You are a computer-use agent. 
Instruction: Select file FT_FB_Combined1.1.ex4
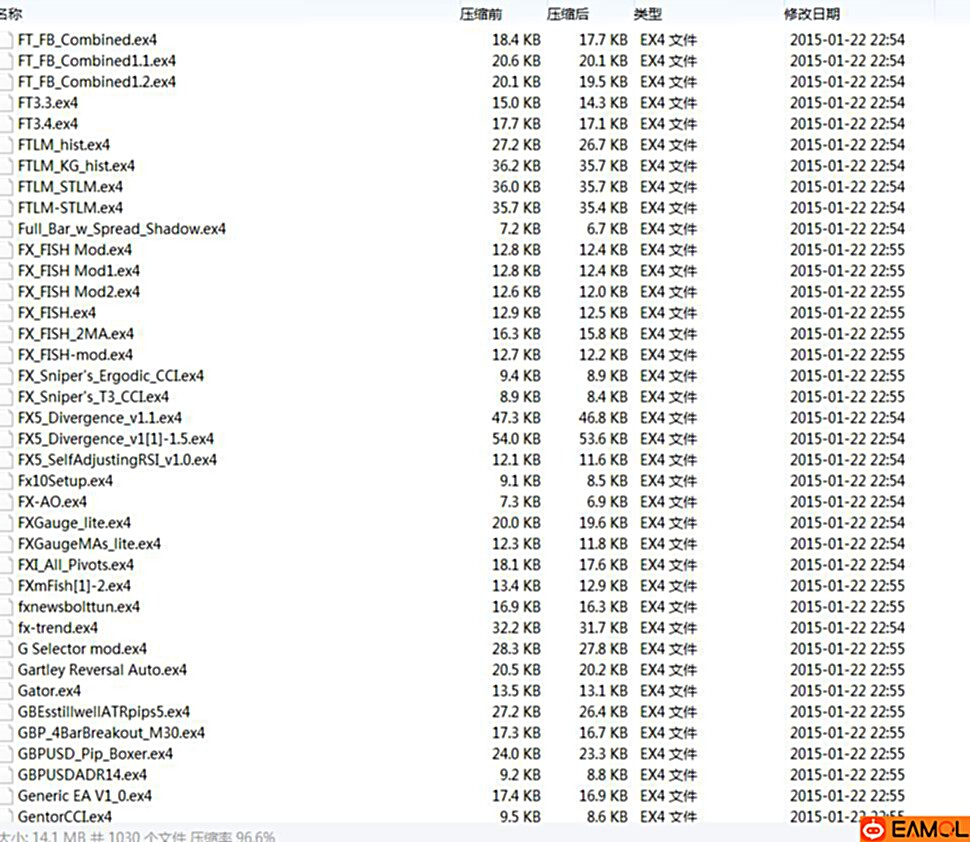[97, 61]
